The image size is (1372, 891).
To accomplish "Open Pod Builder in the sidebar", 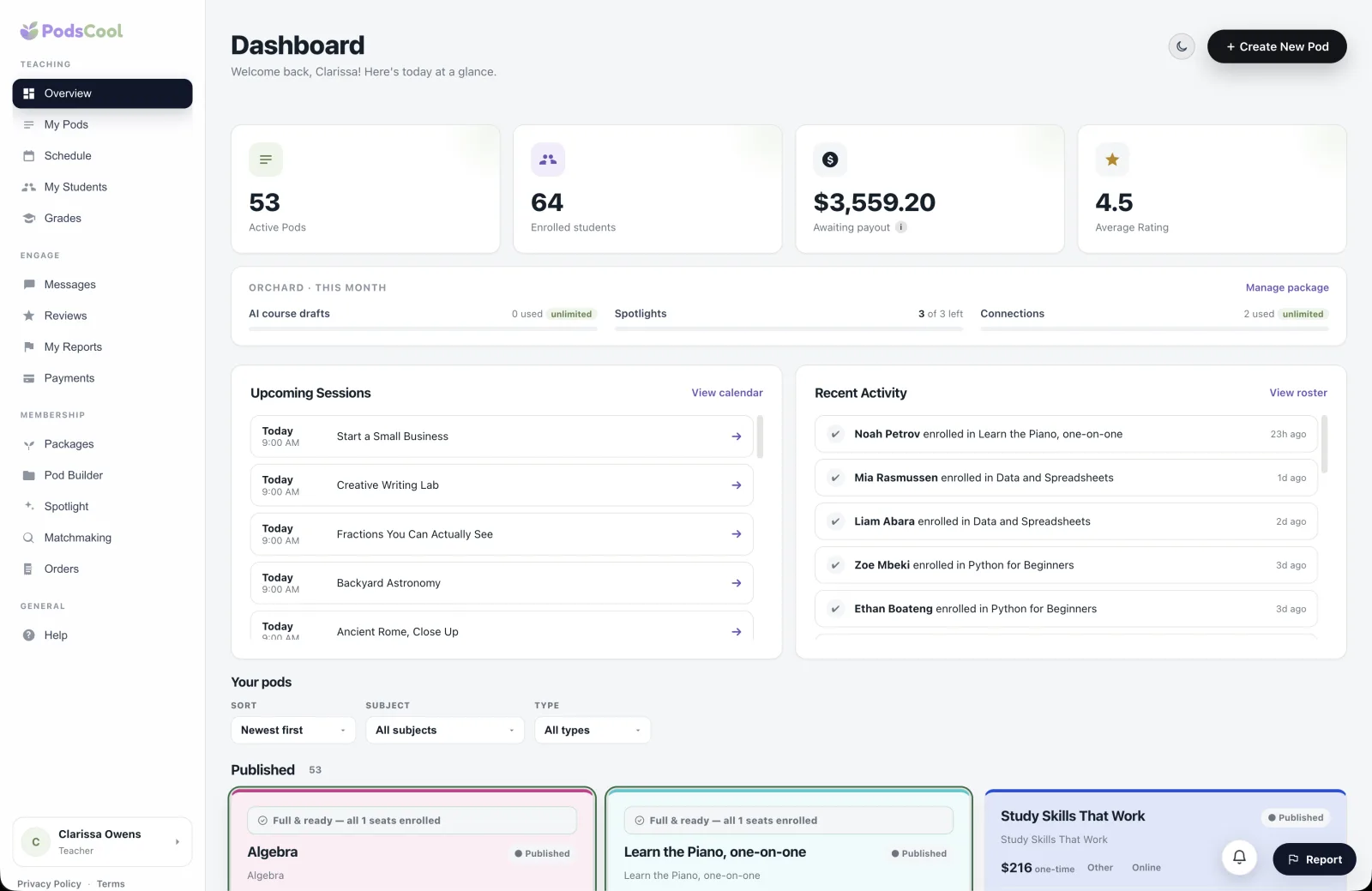I will tap(102, 475).
